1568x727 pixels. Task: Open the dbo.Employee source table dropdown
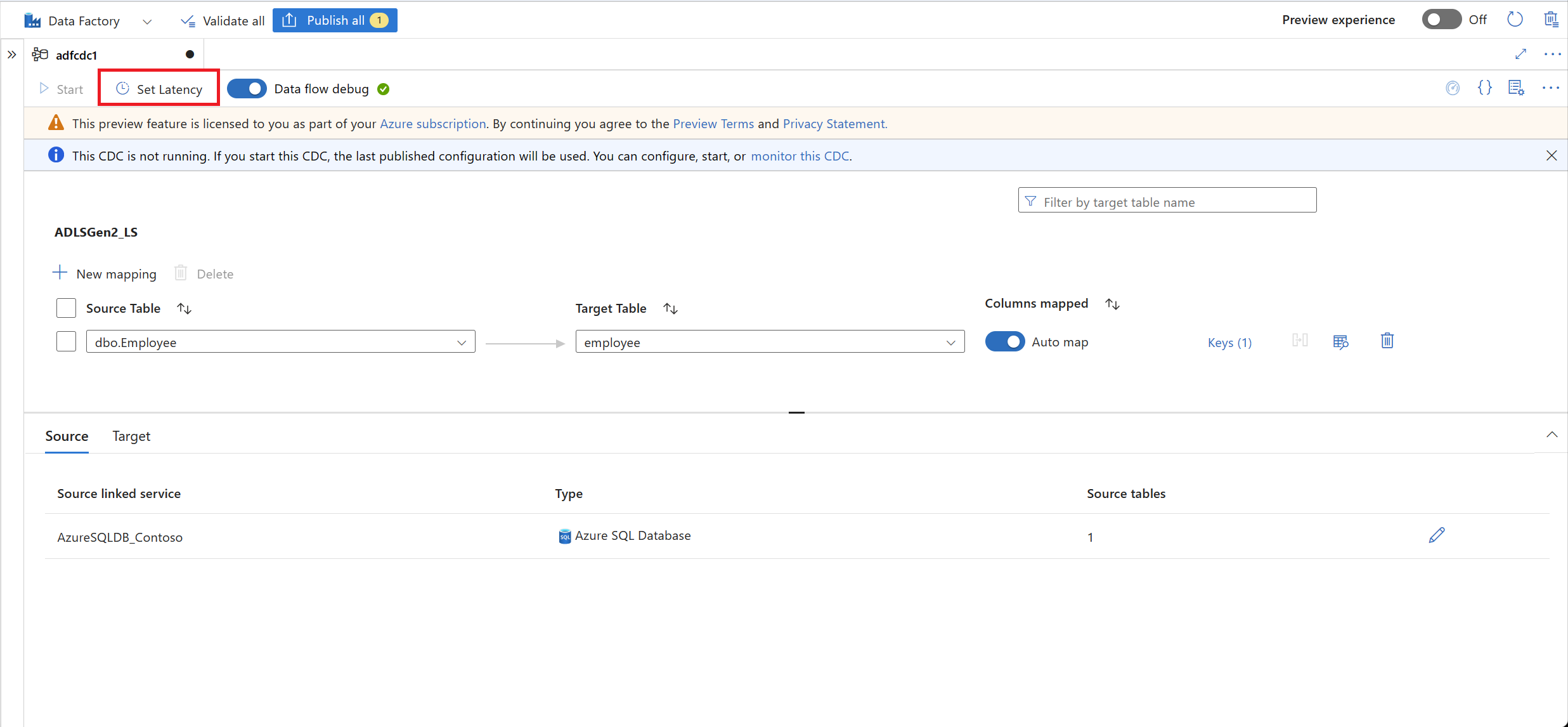point(280,343)
